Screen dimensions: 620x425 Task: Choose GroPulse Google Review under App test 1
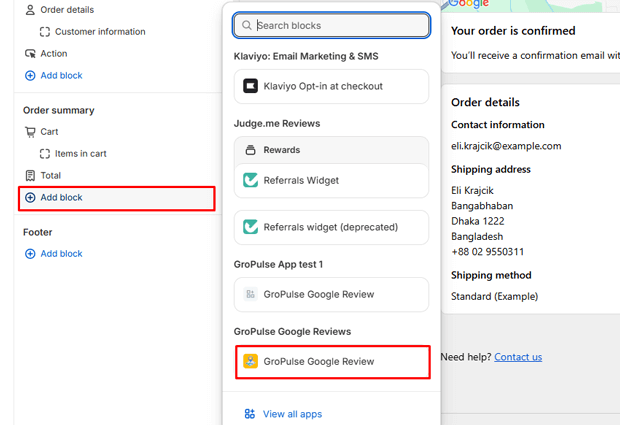[x=318, y=295]
